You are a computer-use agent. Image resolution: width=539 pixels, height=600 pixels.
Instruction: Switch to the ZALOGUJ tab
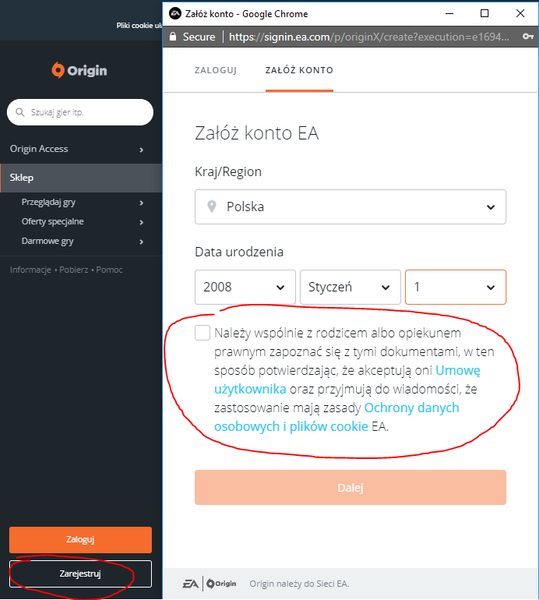(216, 70)
